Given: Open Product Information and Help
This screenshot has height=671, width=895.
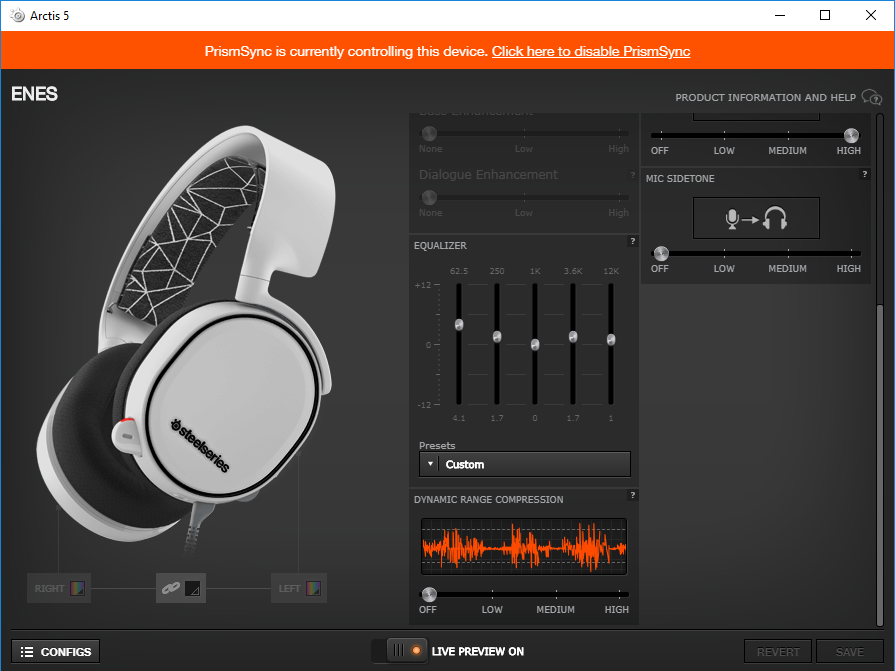Looking at the screenshot, I should tap(765, 98).
